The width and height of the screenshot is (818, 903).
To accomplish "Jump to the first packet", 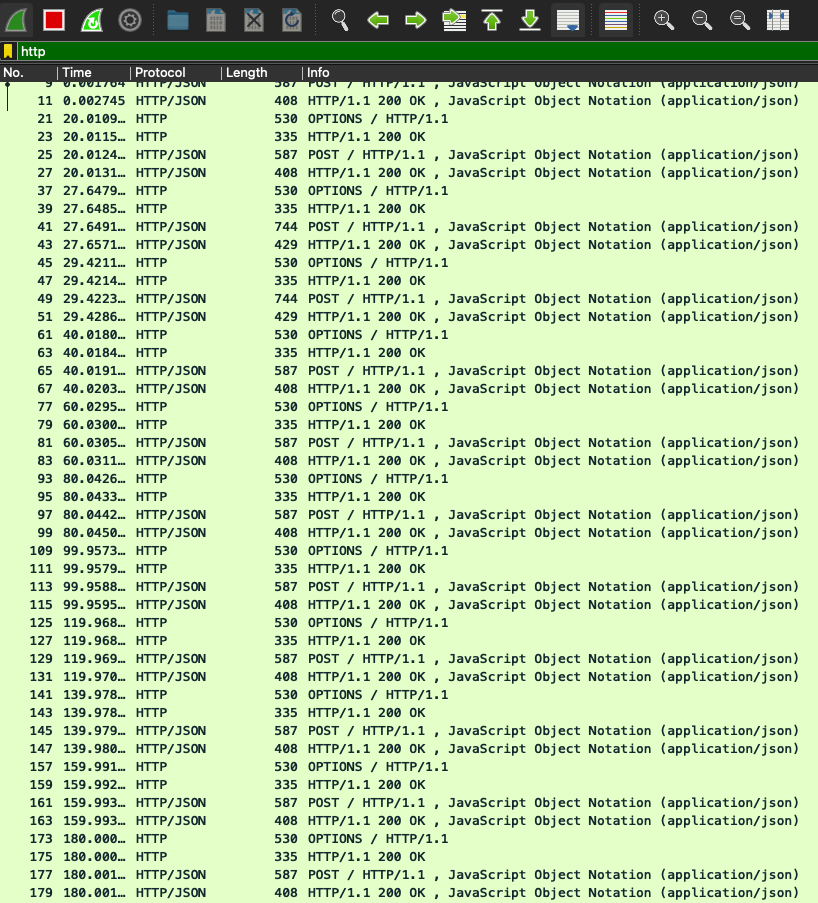I will 492,19.
